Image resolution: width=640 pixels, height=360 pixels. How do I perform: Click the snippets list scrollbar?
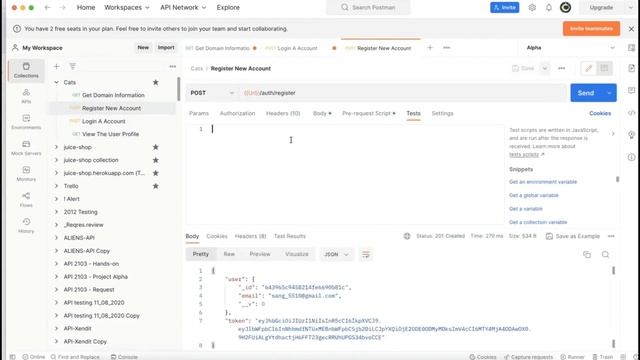(618, 179)
